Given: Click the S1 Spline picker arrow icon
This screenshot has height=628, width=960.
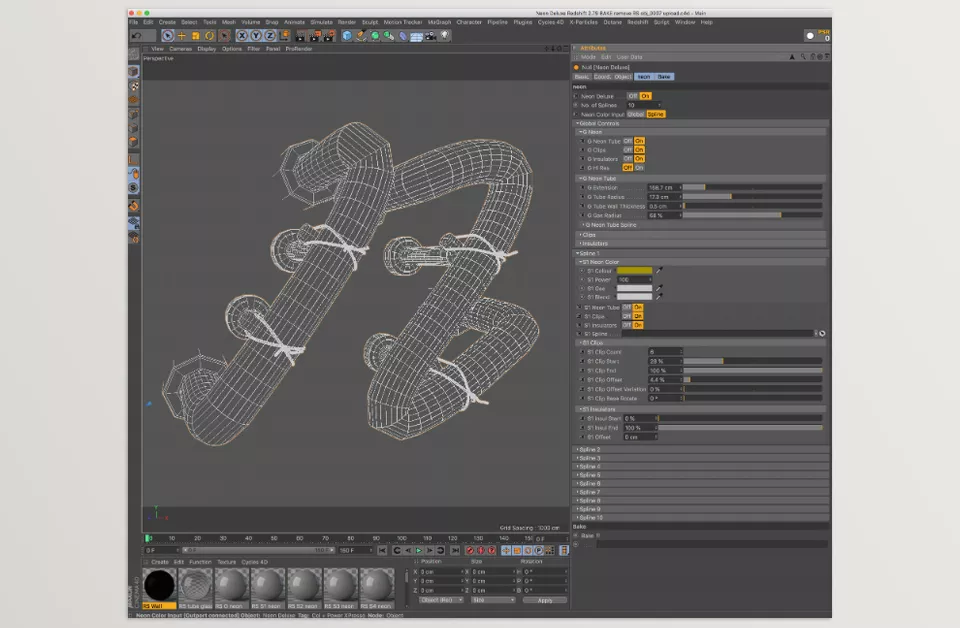Looking at the screenshot, I should pyautogui.click(x=822, y=334).
